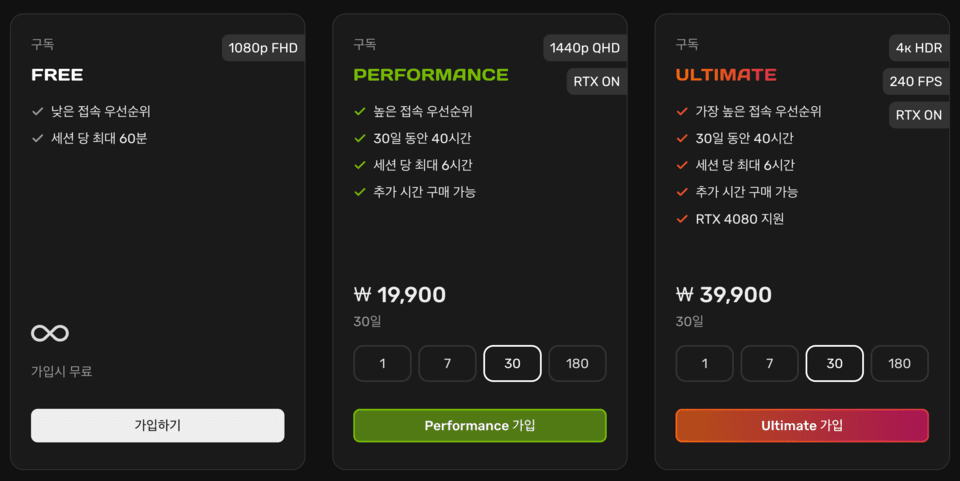Click the infinity symbol in FREE plan

point(50,333)
